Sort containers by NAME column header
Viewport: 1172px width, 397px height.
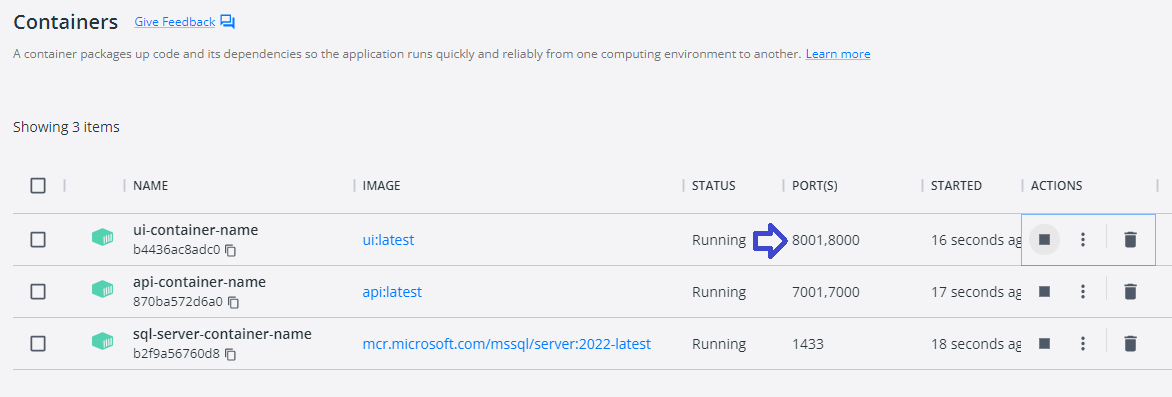pyautogui.click(x=150, y=185)
